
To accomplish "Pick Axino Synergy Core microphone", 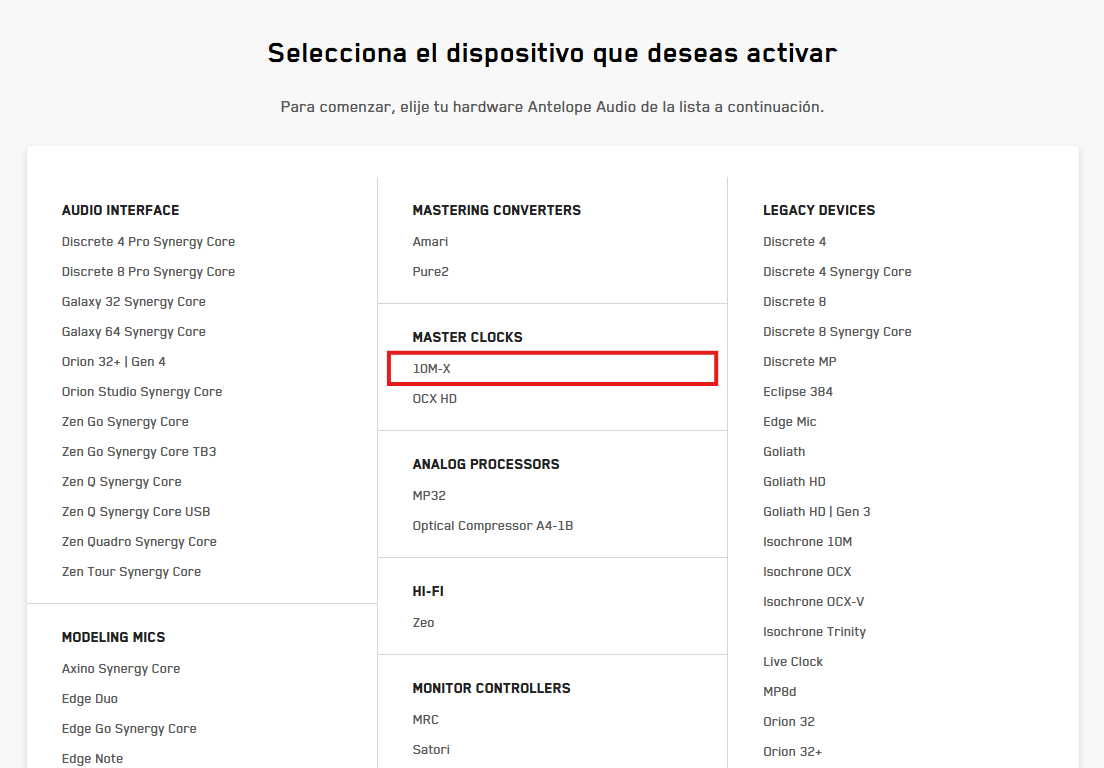I will (x=120, y=669).
